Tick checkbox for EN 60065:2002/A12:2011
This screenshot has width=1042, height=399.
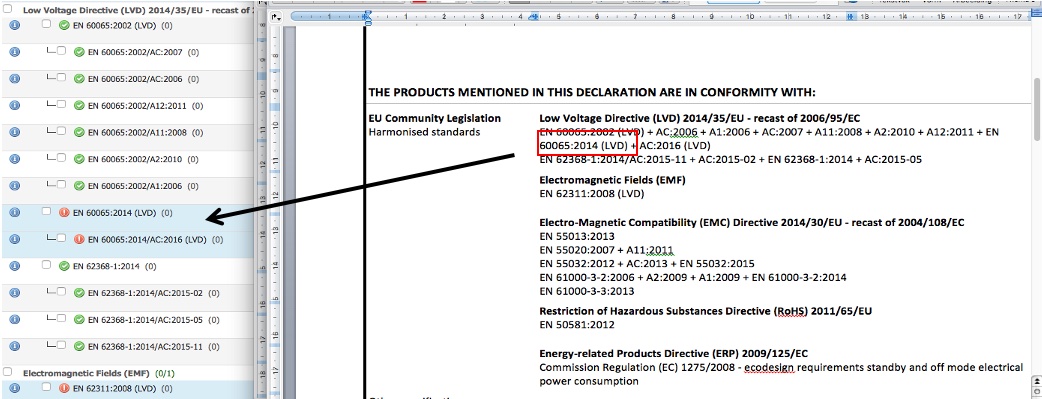tap(61, 104)
